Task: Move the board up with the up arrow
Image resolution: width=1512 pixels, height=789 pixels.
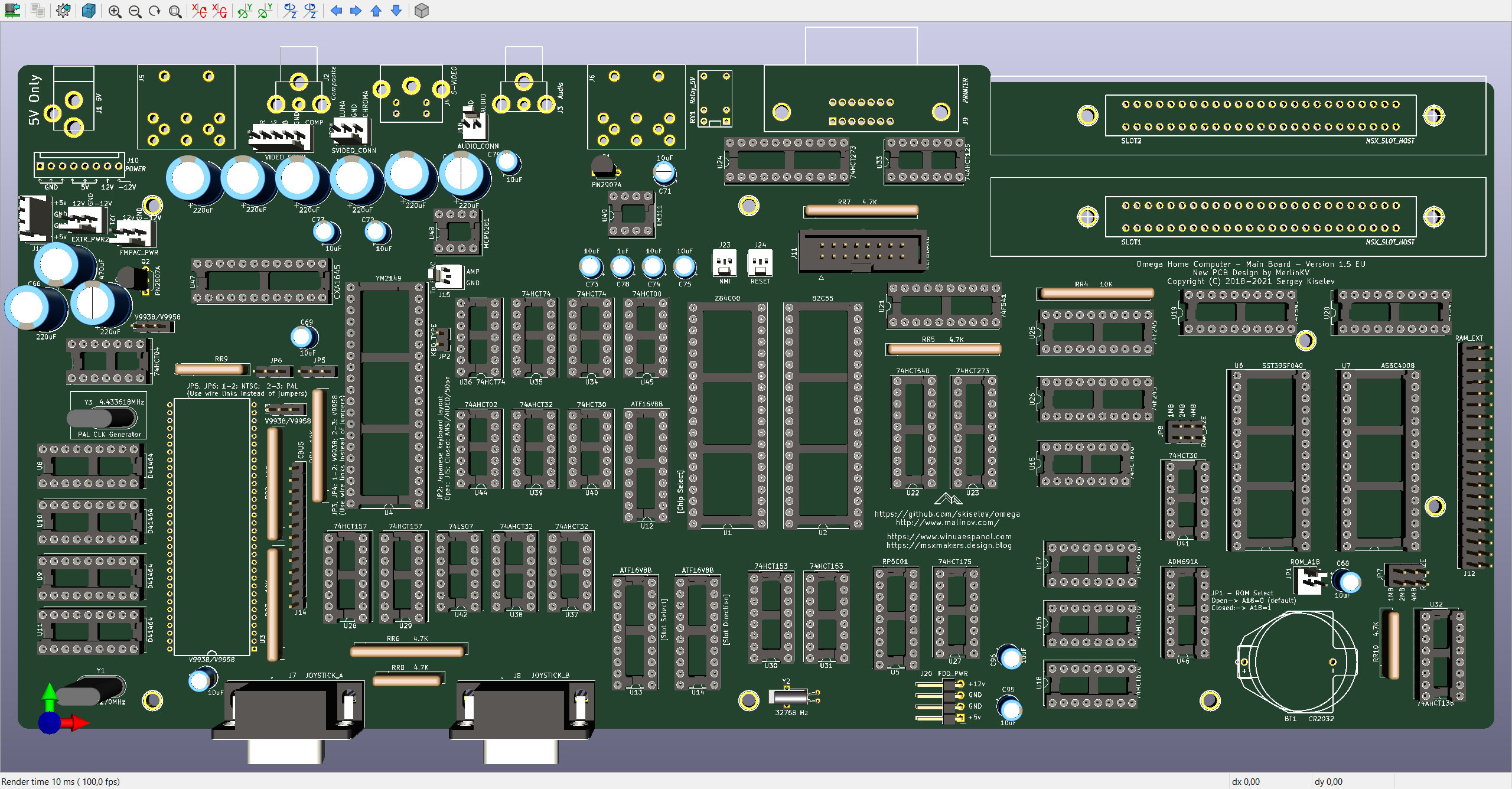Action: point(376,11)
